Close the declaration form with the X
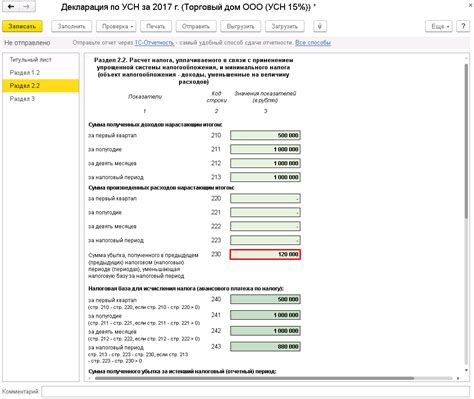474x399 pixels. (x=469, y=6)
